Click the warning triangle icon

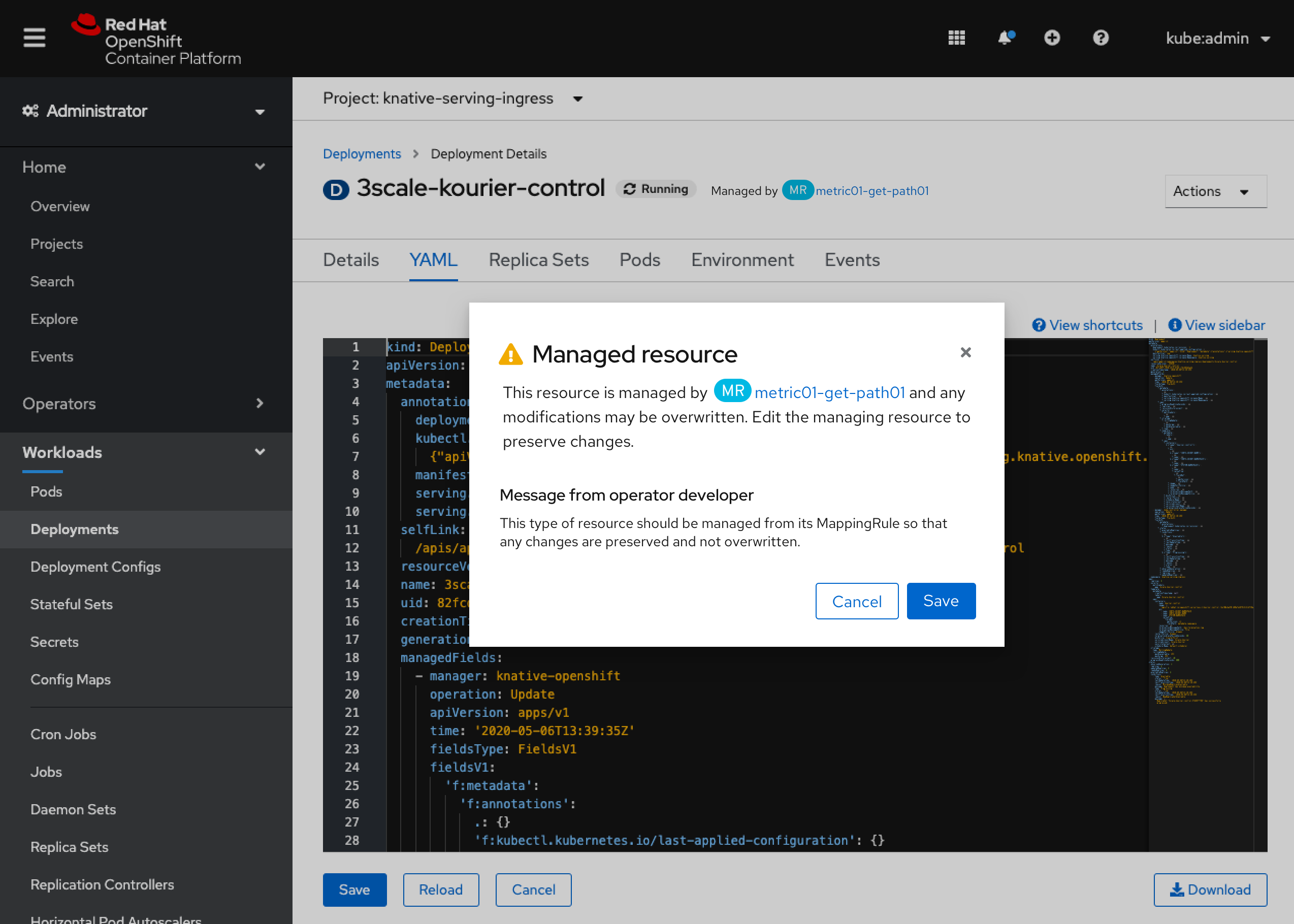pos(510,354)
